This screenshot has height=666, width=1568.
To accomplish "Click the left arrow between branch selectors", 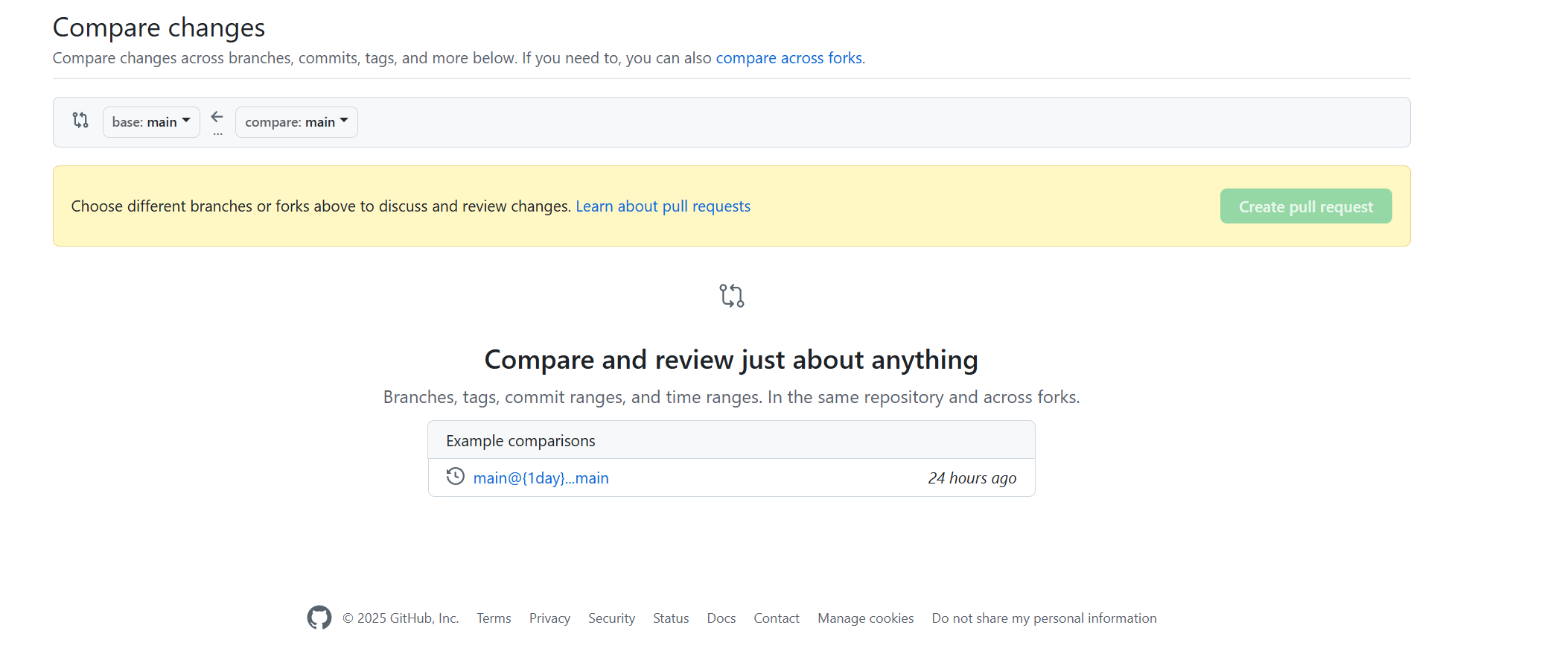I will tap(217, 117).
